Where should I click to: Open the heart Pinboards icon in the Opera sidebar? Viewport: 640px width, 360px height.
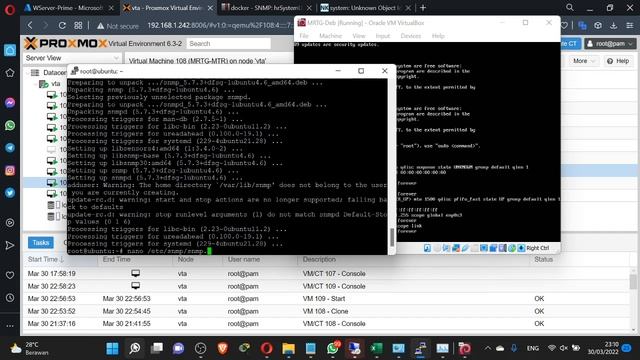[10, 276]
